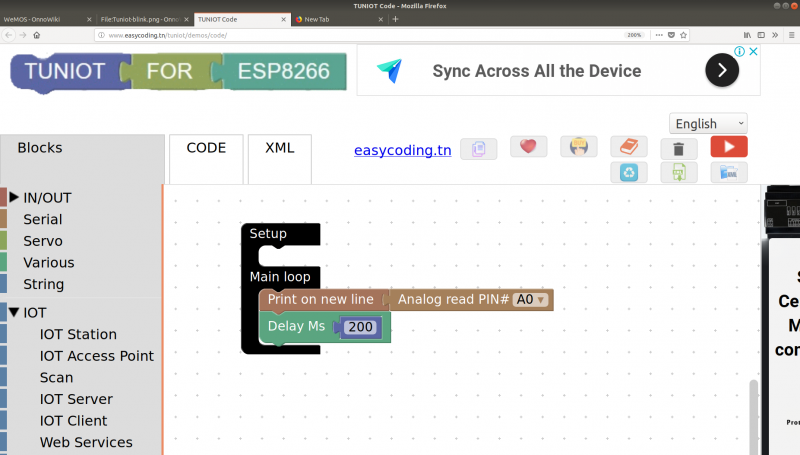Click the load XML folder icon

point(729,172)
